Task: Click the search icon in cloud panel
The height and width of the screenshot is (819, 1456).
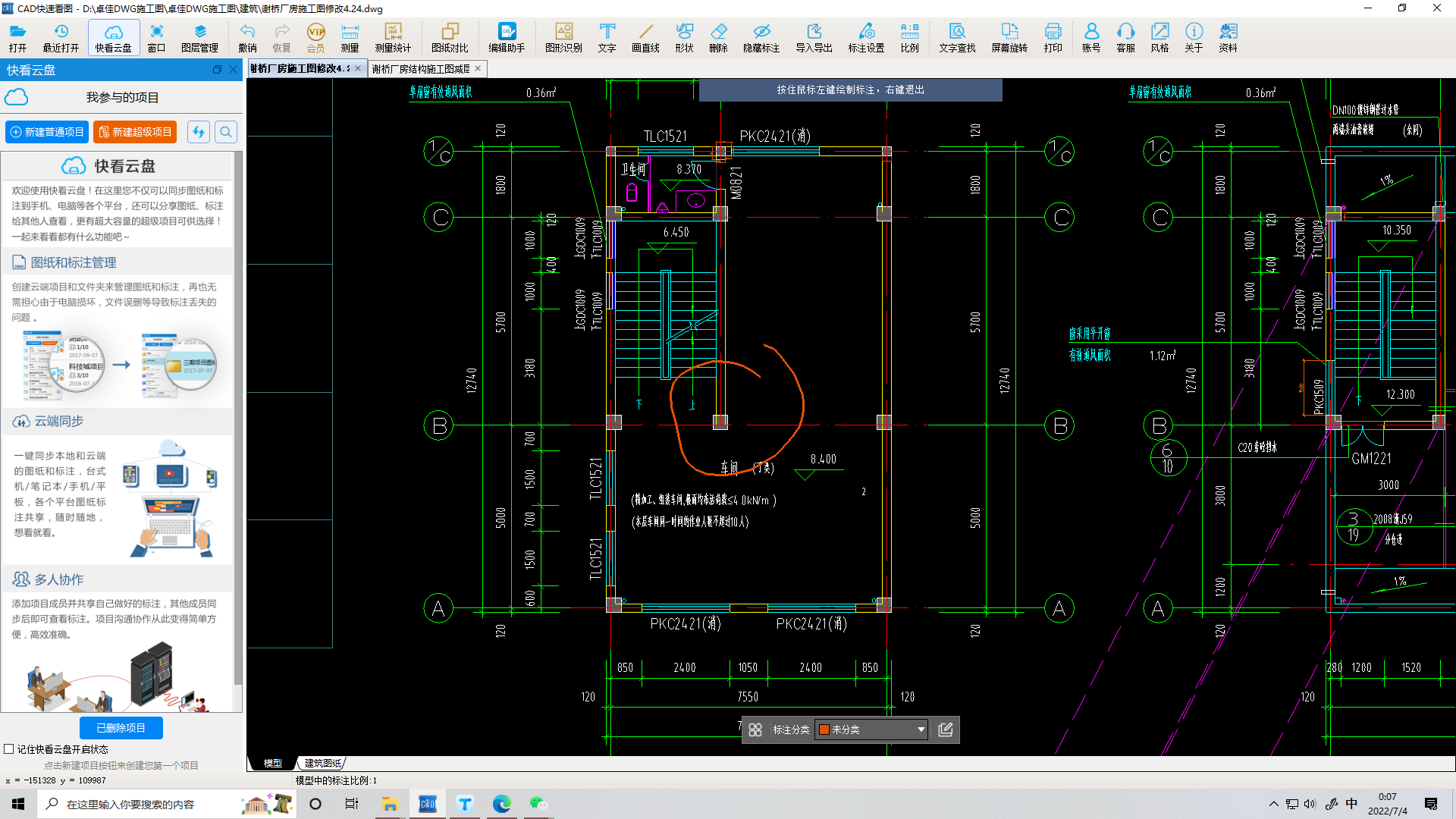Action: 226,132
